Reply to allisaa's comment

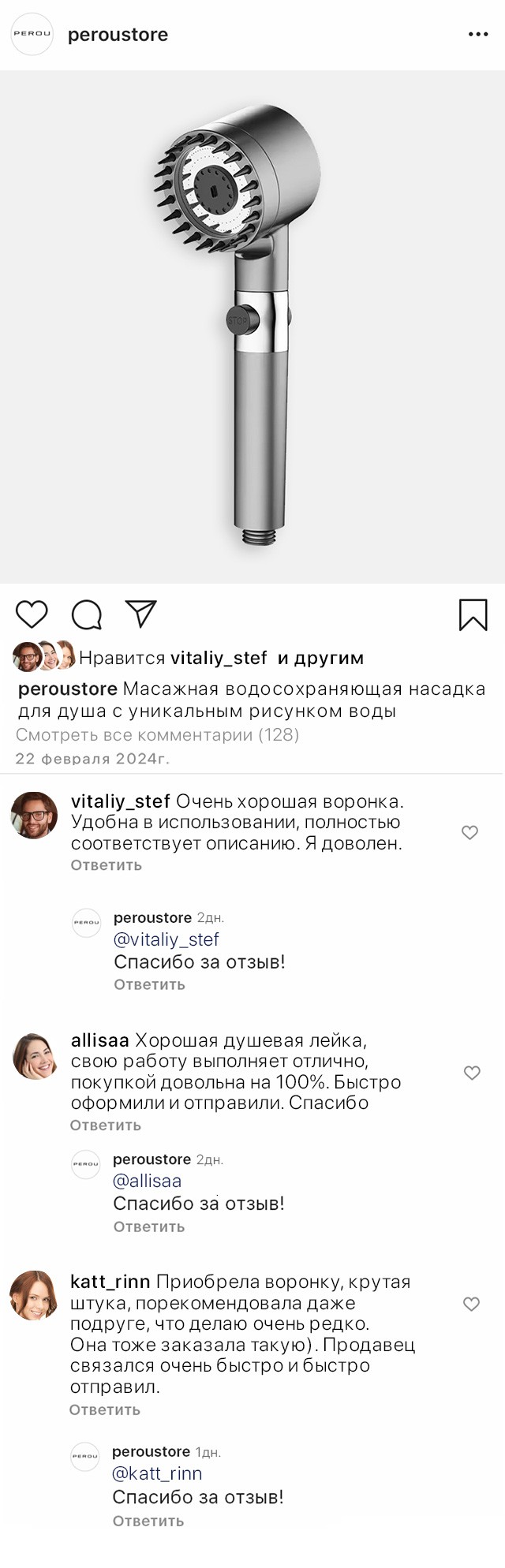[x=106, y=1126]
